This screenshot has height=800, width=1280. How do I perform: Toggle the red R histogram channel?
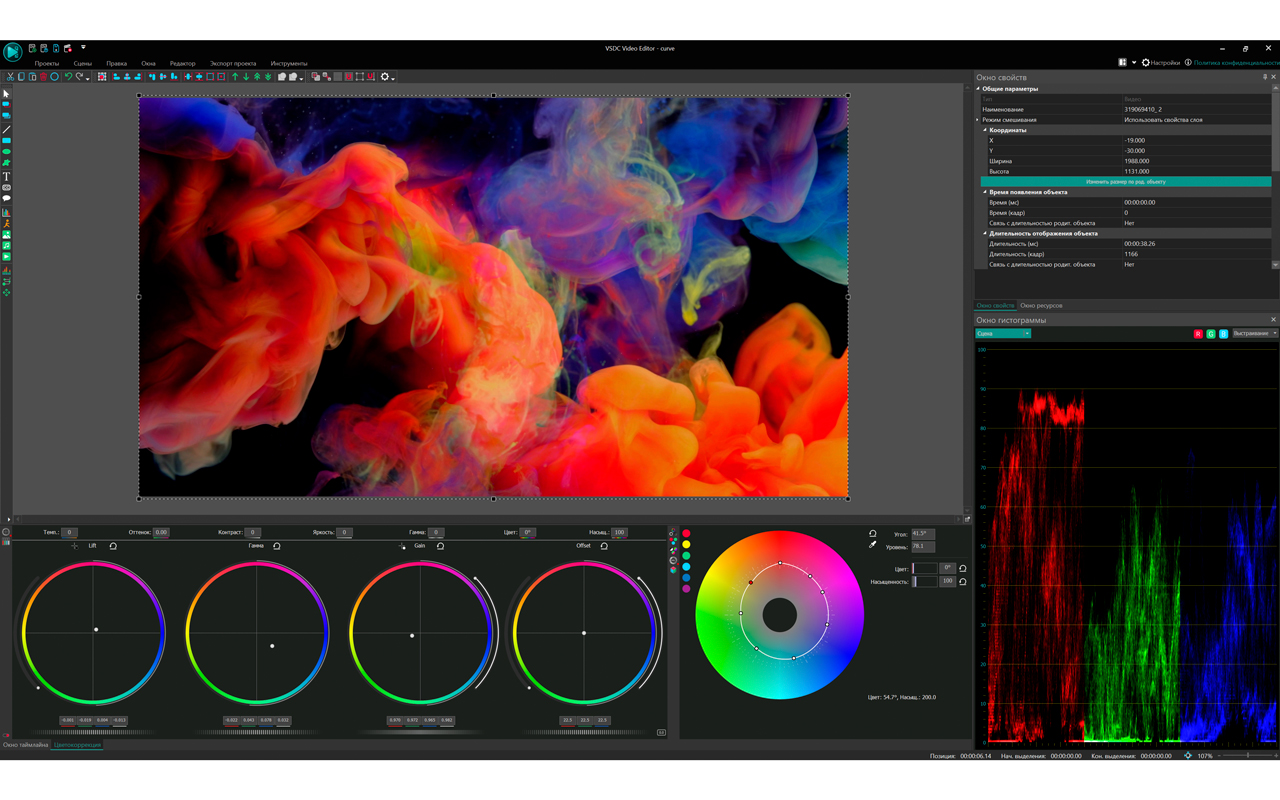tap(1198, 333)
